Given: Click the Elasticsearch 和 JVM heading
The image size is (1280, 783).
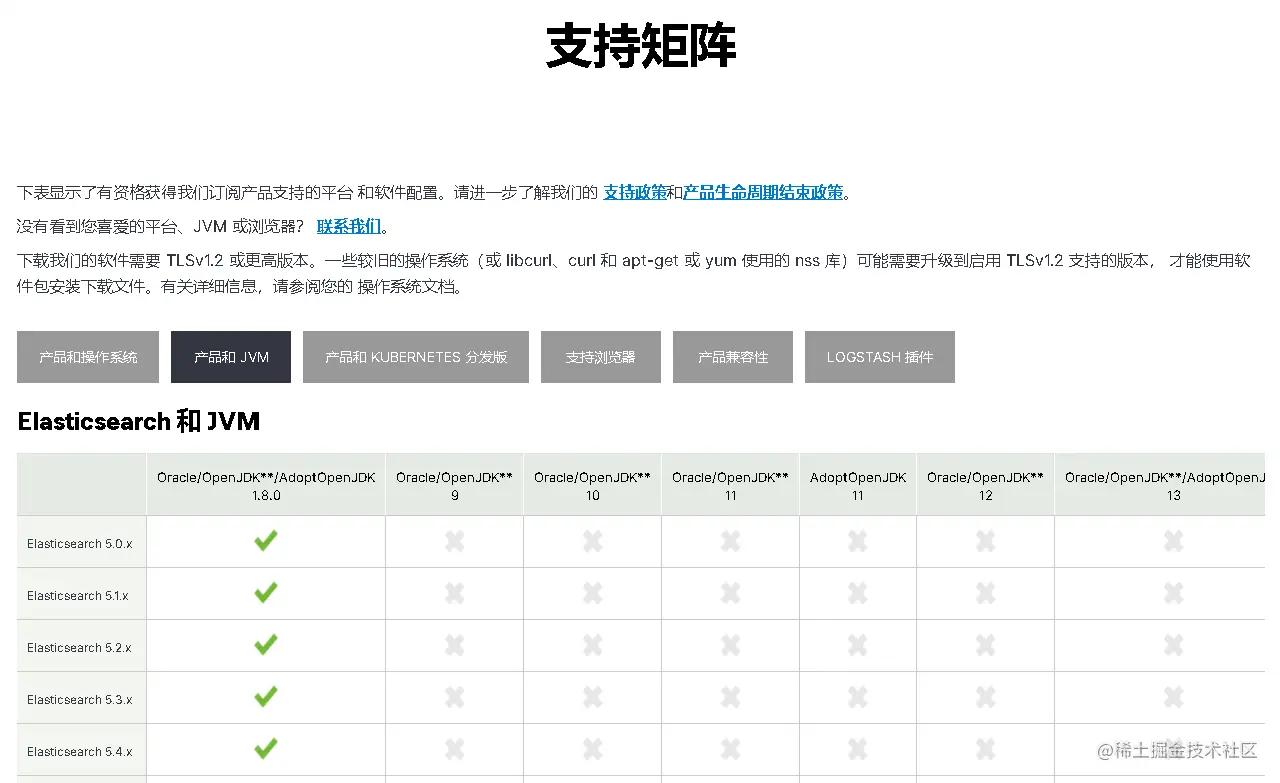Looking at the screenshot, I should click(x=139, y=421).
